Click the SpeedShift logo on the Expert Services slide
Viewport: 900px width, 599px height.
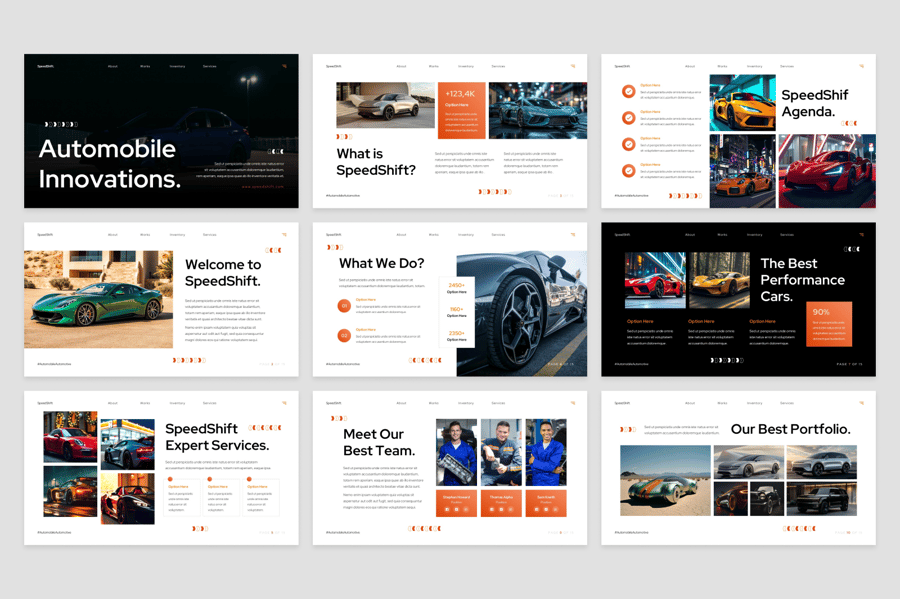point(45,403)
